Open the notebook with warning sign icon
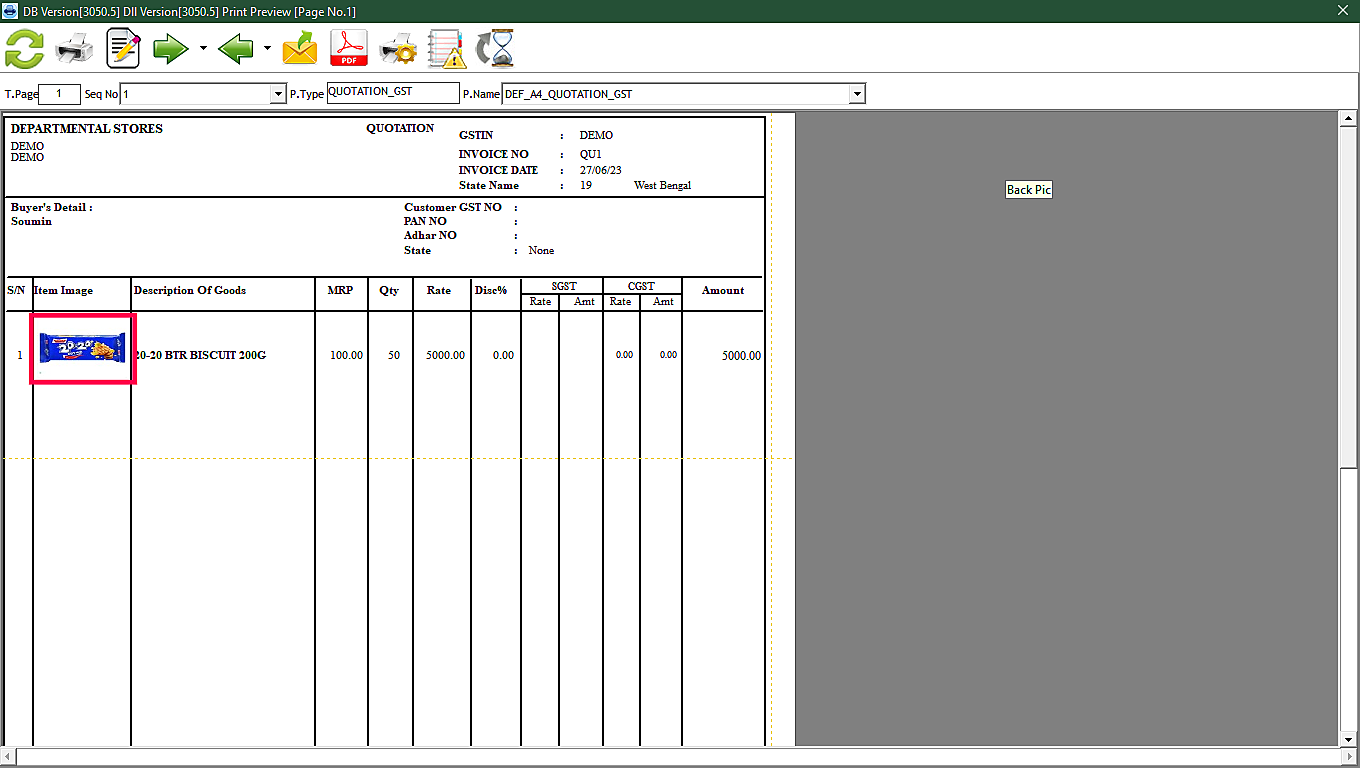This screenshot has height=768, width=1360. 446,48
